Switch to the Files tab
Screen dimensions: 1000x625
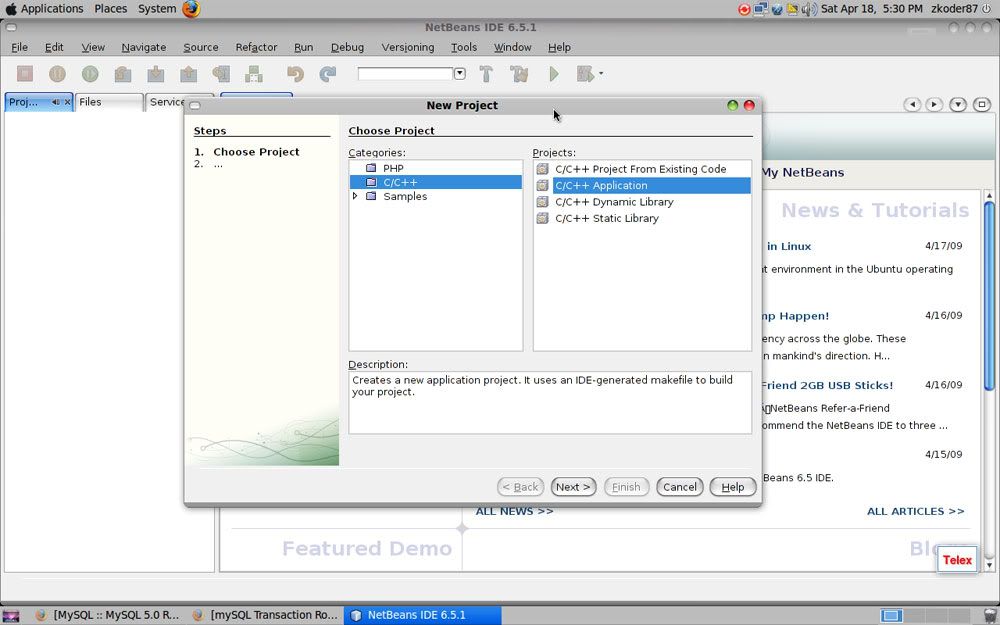click(108, 102)
